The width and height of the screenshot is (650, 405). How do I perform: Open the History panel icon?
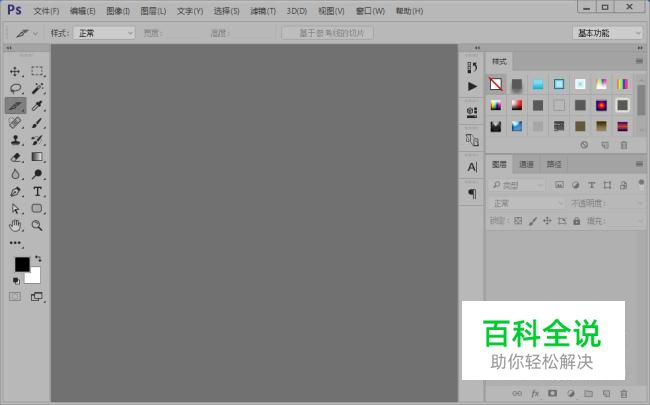pyautogui.click(x=472, y=67)
